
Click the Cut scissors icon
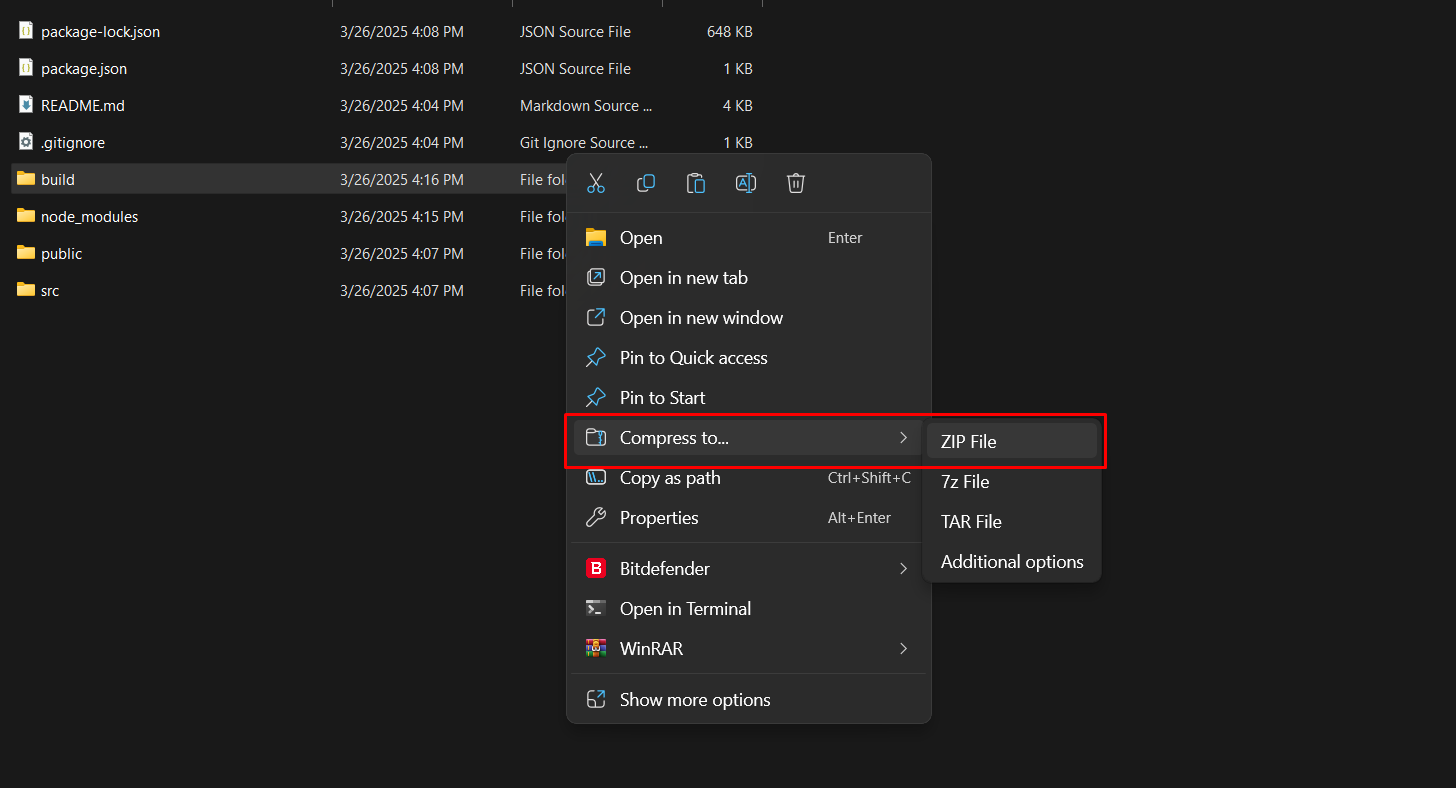click(x=596, y=183)
